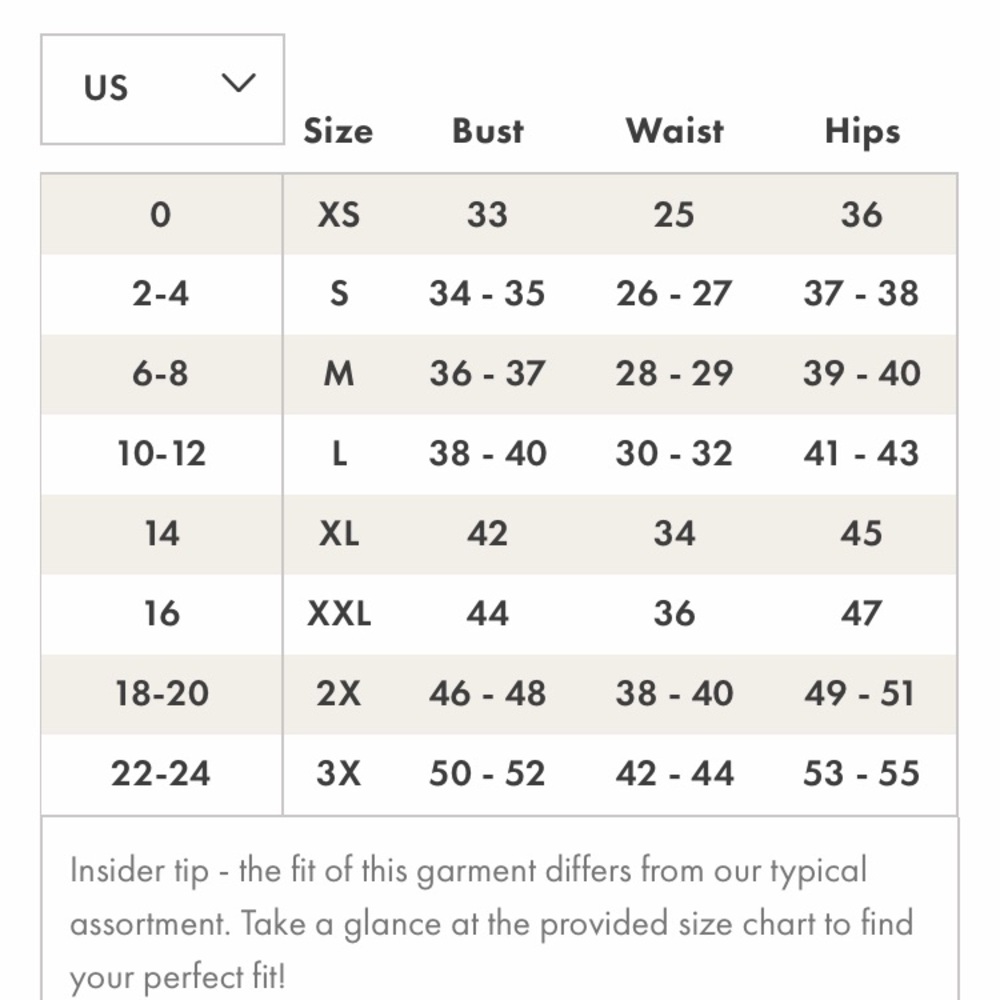The width and height of the screenshot is (1000, 1000).
Task: Click the M size label
Action: [x=339, y=374]
